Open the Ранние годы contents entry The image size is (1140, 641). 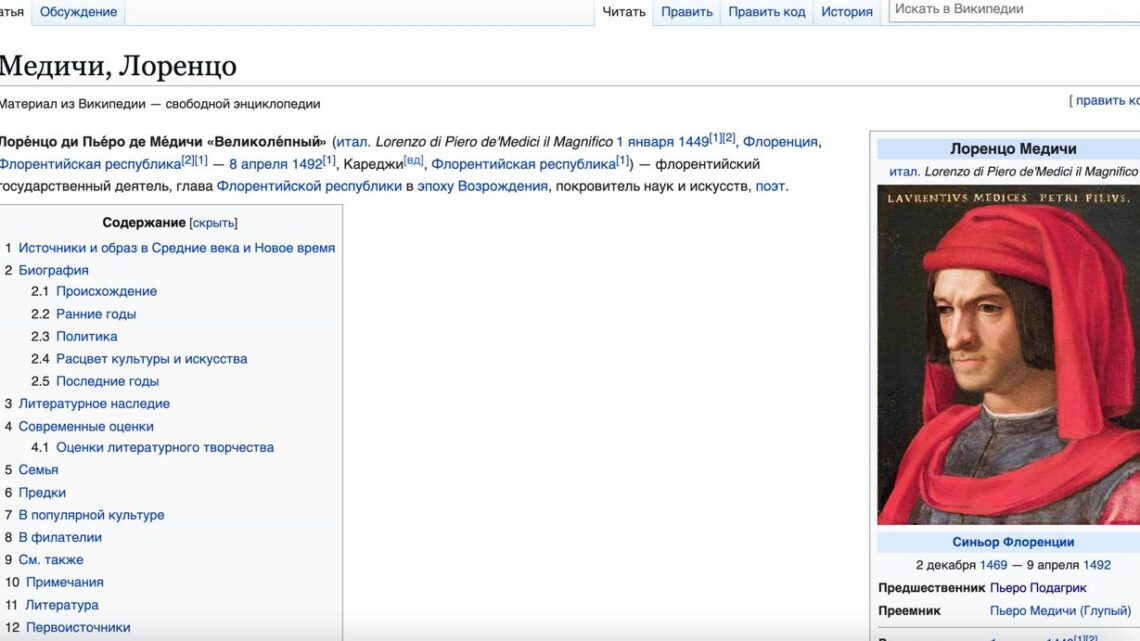(x=96, y=314)
